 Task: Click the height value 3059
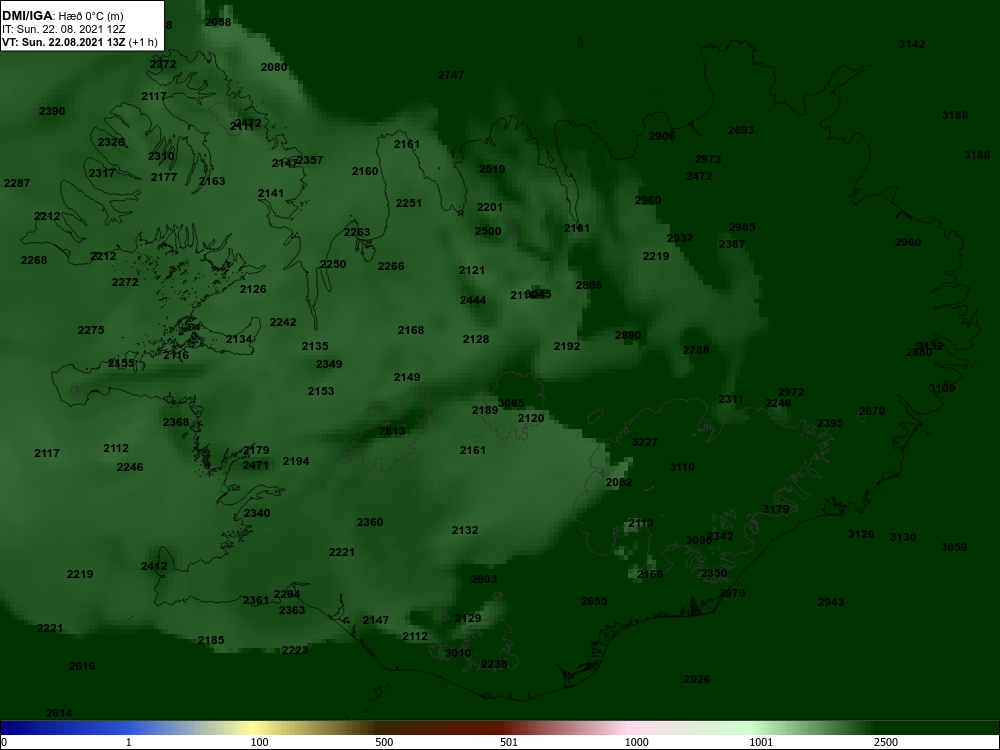click(x=954, y=547)
